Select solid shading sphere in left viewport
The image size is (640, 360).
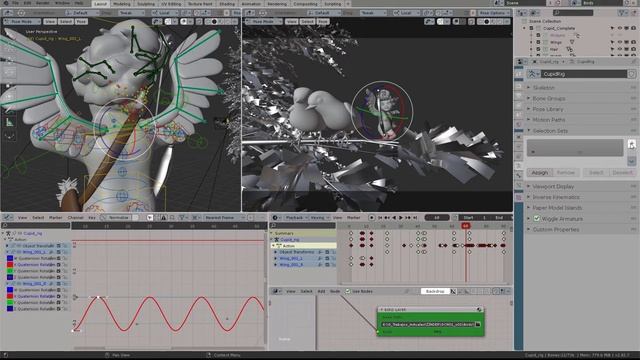pyautogui.click(x=215, y=21)
